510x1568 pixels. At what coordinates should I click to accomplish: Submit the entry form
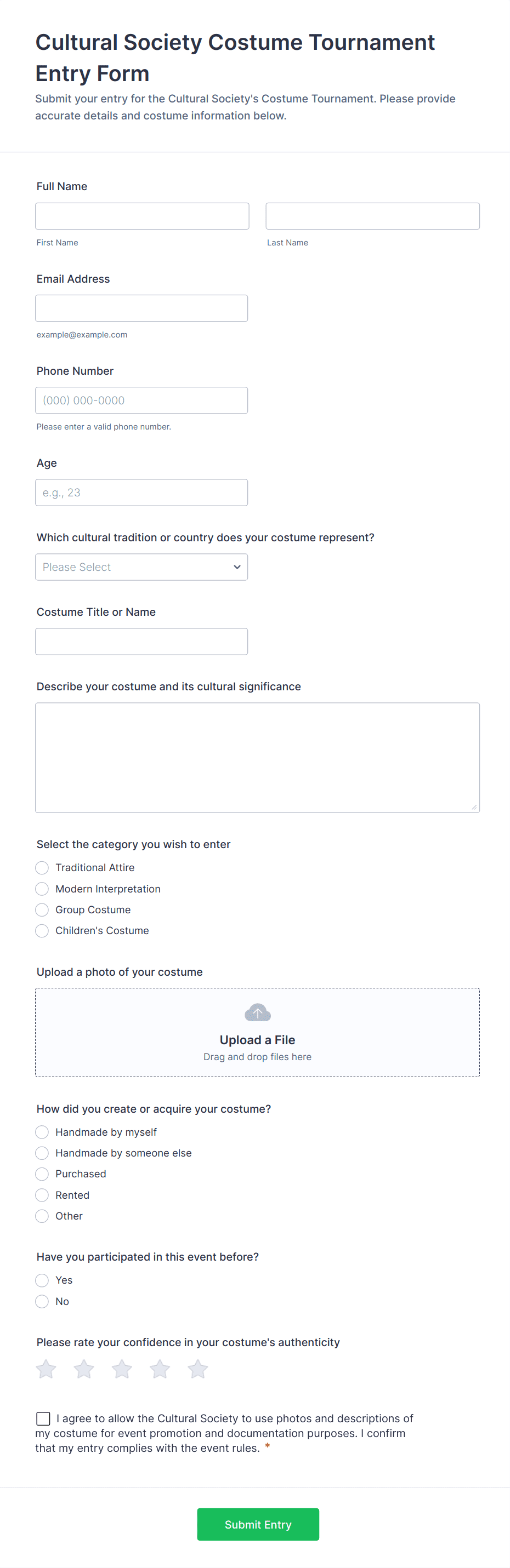pos(258,1524)
